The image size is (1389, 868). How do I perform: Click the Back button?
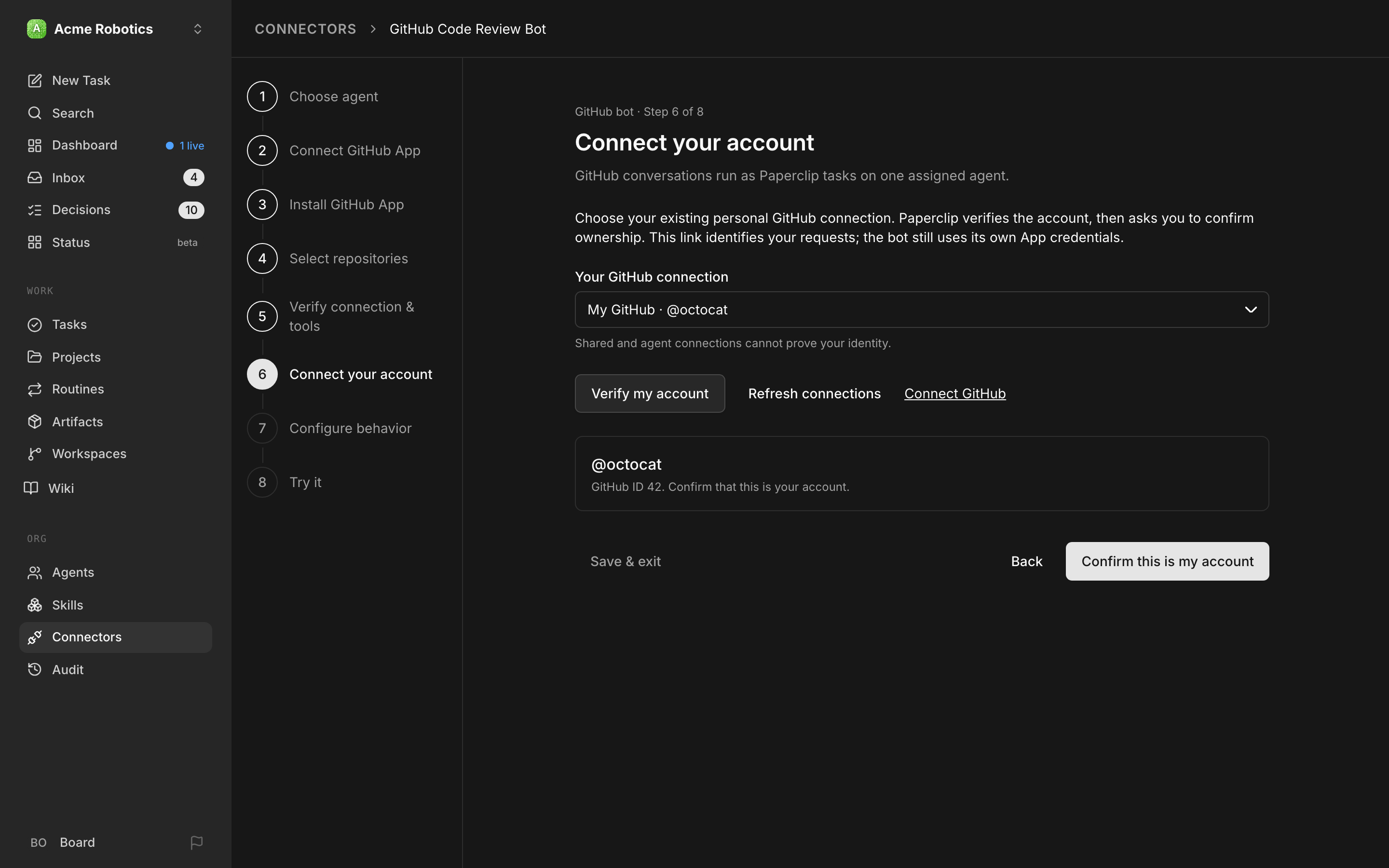1027,561
